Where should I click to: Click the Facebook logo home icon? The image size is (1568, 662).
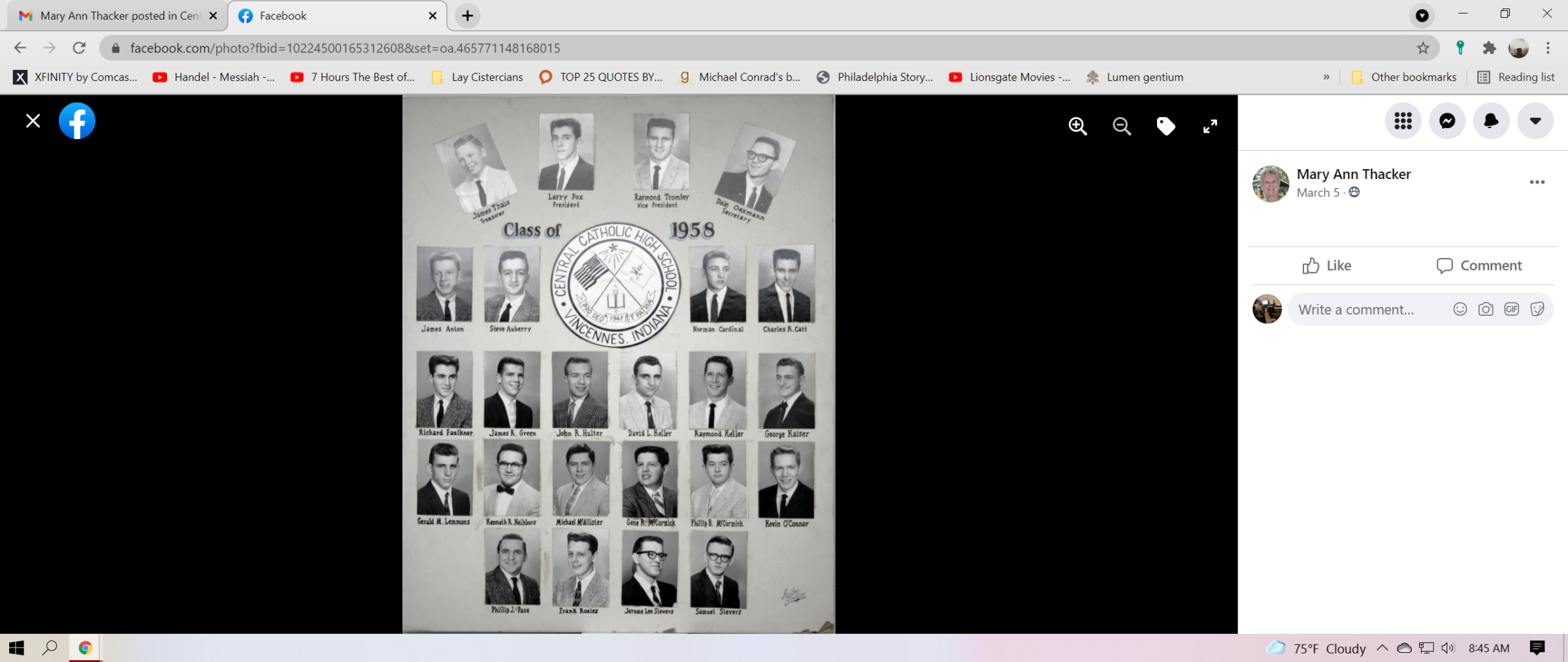point(77,121)
